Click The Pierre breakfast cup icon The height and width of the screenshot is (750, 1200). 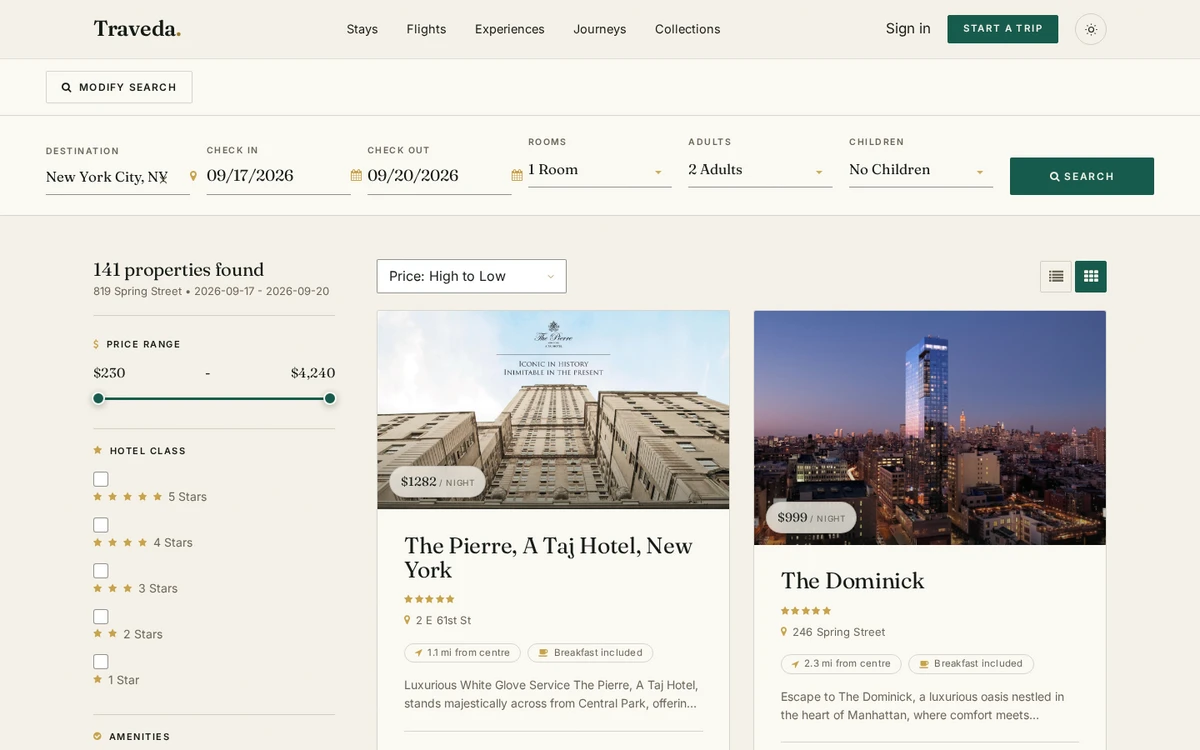[x=543, y=653]
